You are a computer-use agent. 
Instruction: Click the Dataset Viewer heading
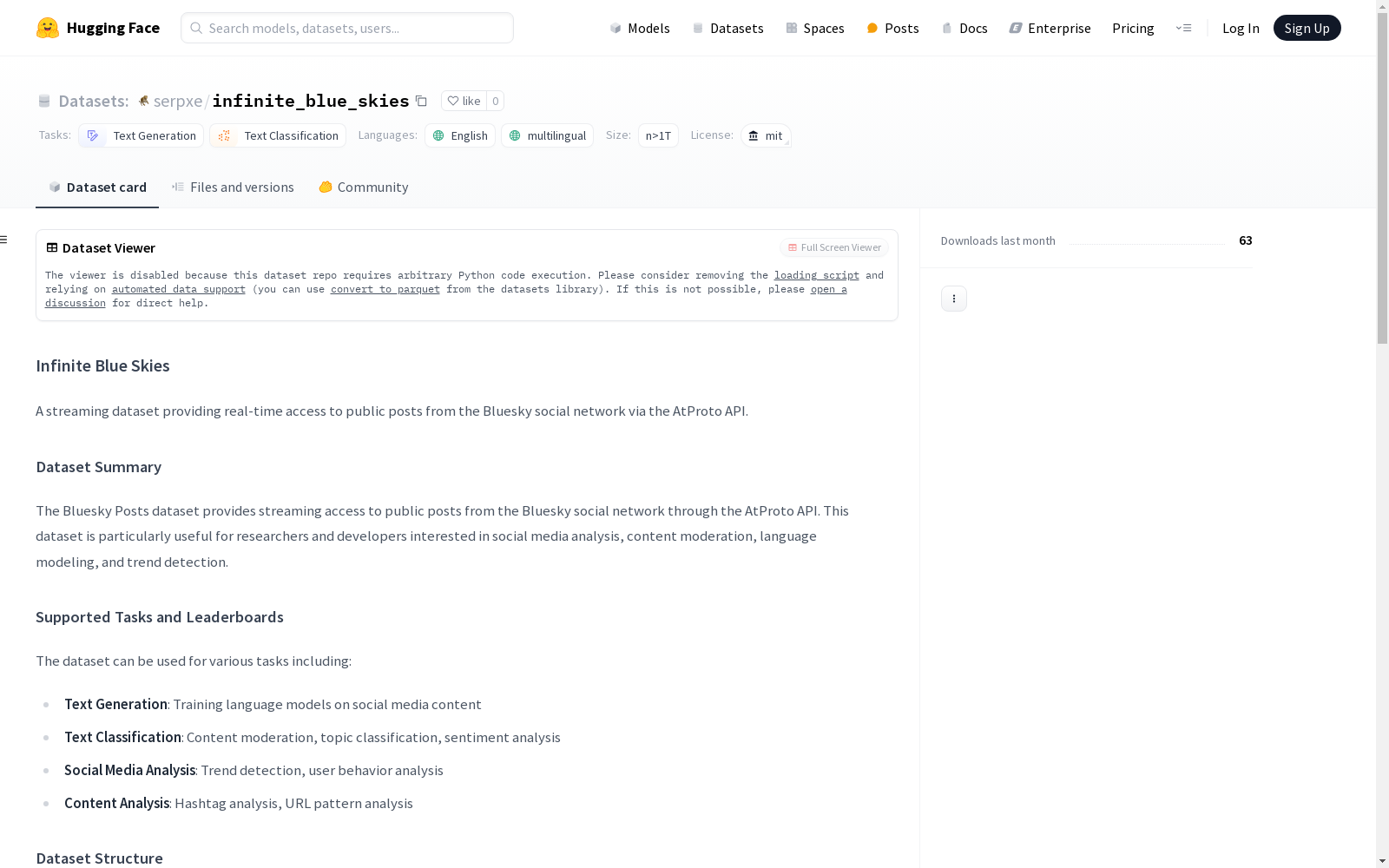[109, 248]
